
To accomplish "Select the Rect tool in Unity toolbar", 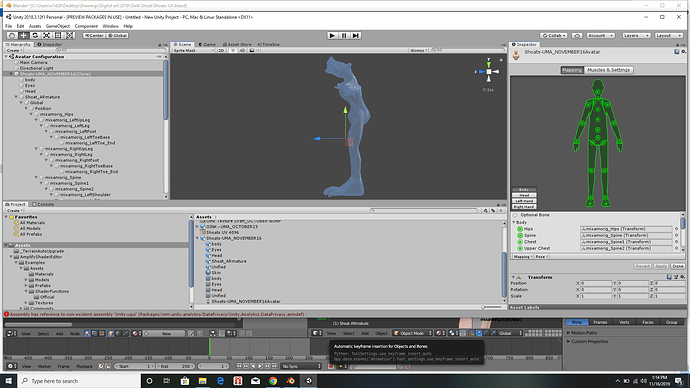I will 58,35.
